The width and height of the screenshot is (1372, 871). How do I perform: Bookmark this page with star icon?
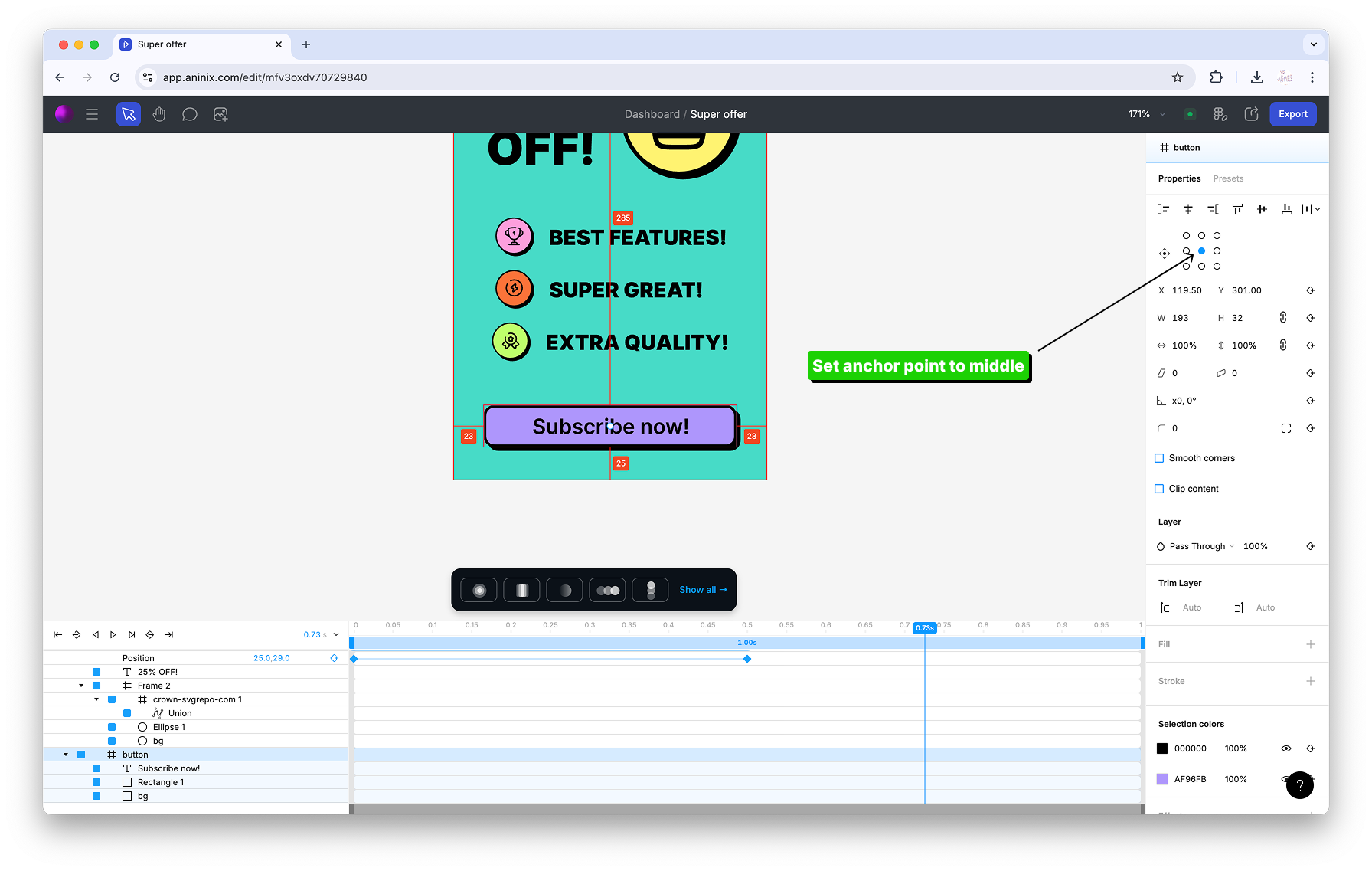(x=1178, y=77)
